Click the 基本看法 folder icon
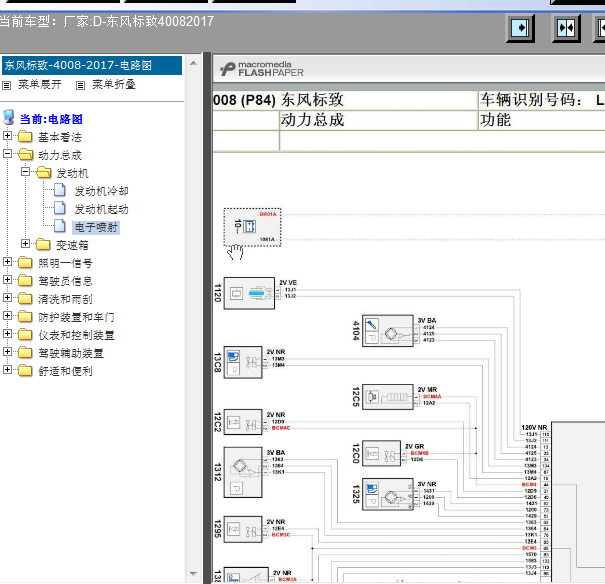 pyautogui.click(x=25, y=137)
